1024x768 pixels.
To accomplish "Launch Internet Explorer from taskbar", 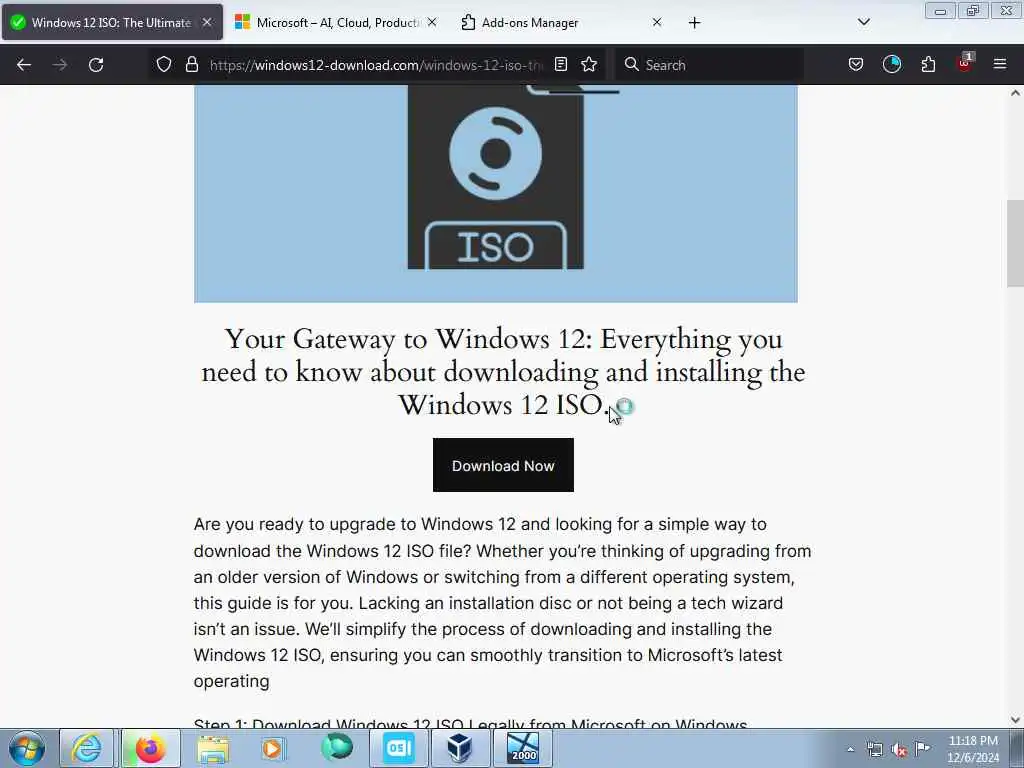I will tap(86, 748).
